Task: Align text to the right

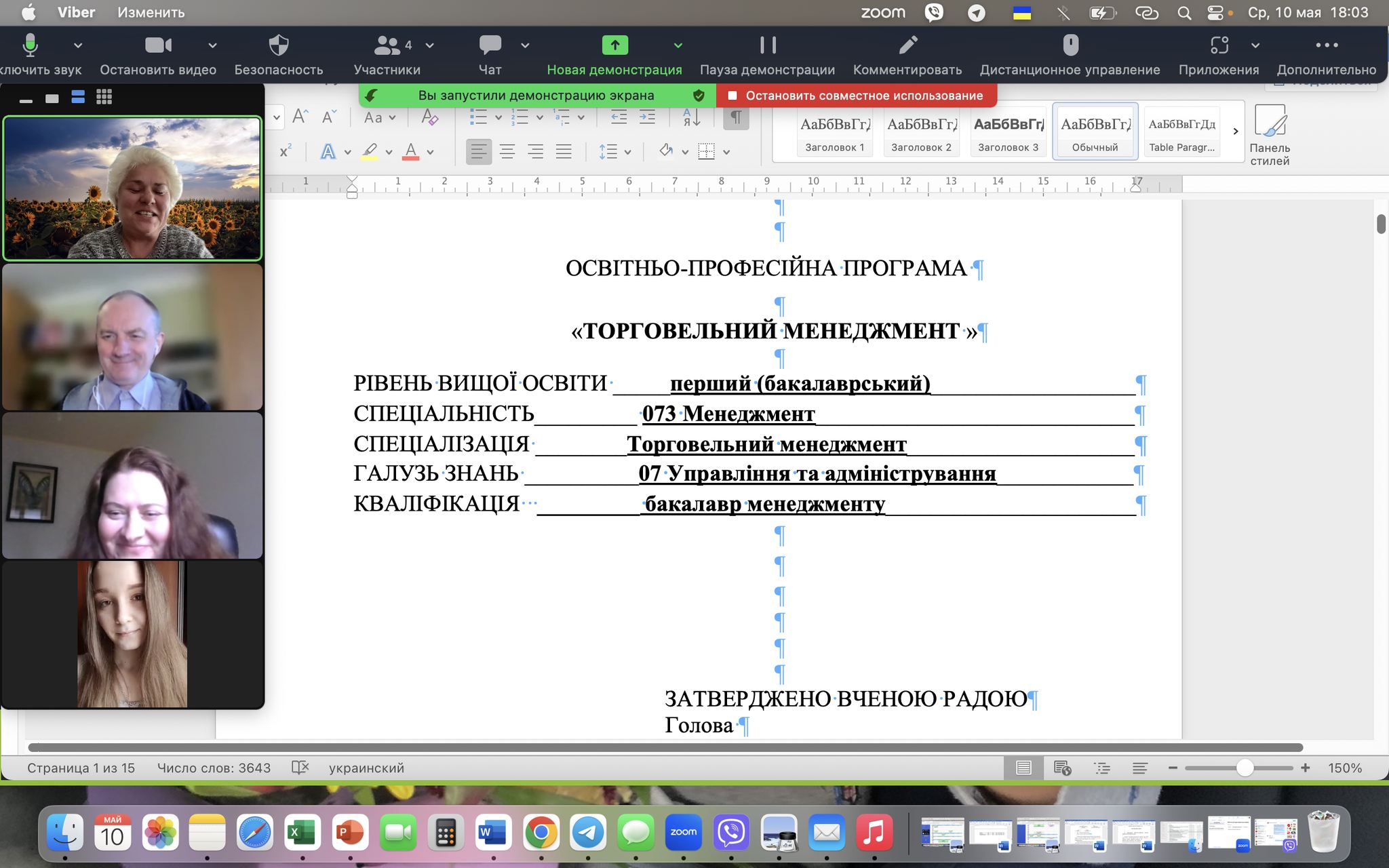Action: pyautogui.click(x=535, y=151)
